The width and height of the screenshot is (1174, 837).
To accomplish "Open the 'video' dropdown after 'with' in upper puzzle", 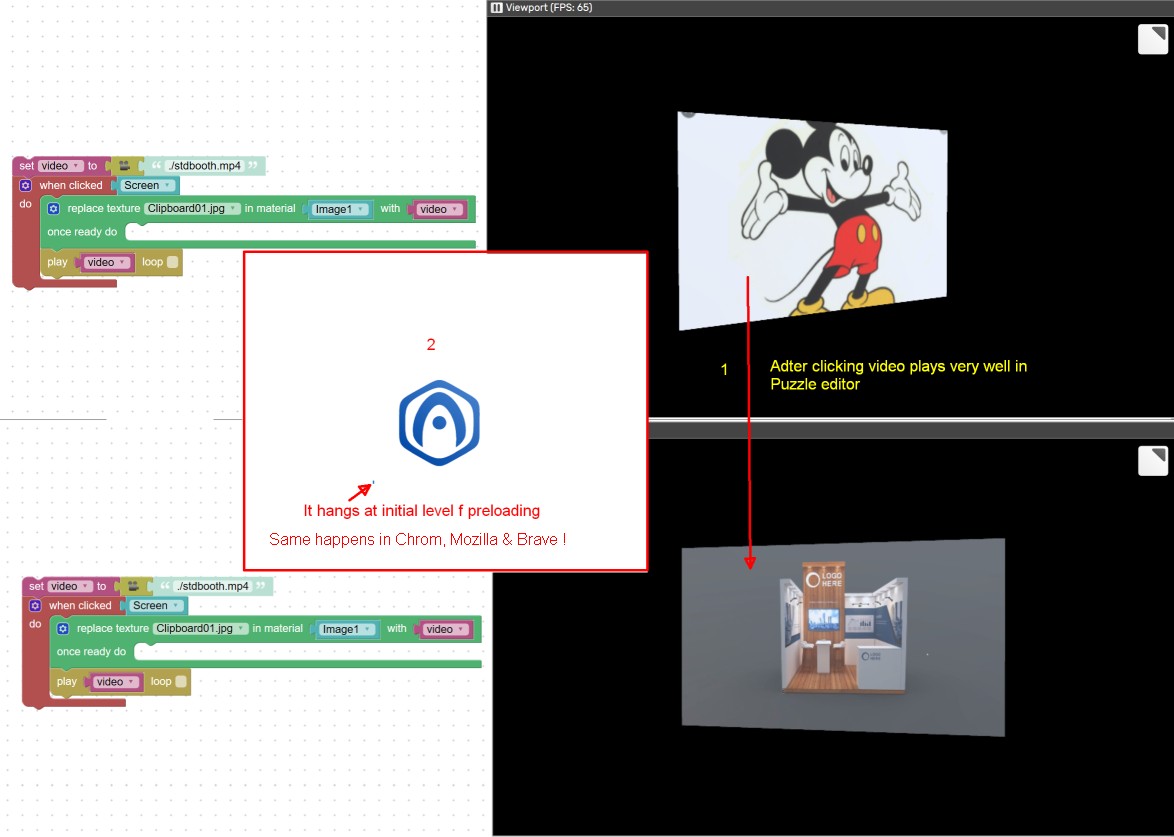I will tap(439, 210).
